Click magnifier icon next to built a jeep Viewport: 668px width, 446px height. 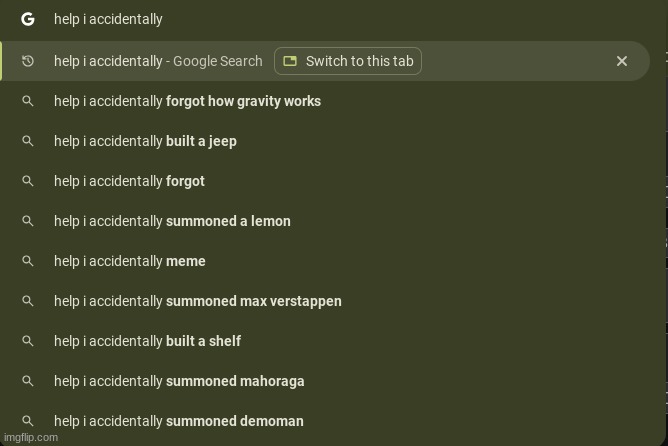pyautogui.click(x=28, y=141)
